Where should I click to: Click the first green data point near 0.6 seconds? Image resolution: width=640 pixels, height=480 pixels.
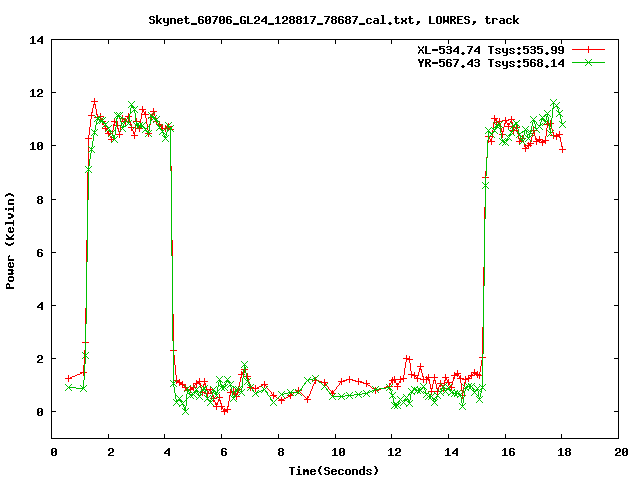pyautogui.click(x=69, y=387)
